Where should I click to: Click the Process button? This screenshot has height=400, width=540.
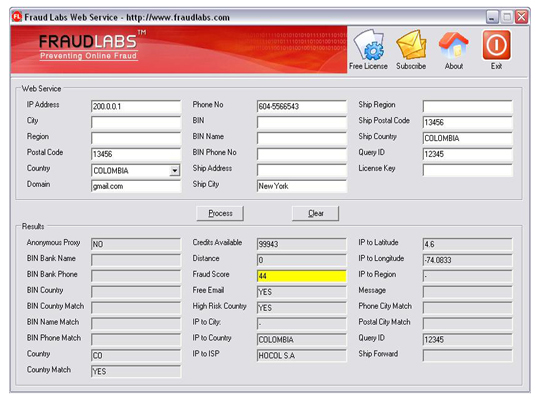pos(220,213)
